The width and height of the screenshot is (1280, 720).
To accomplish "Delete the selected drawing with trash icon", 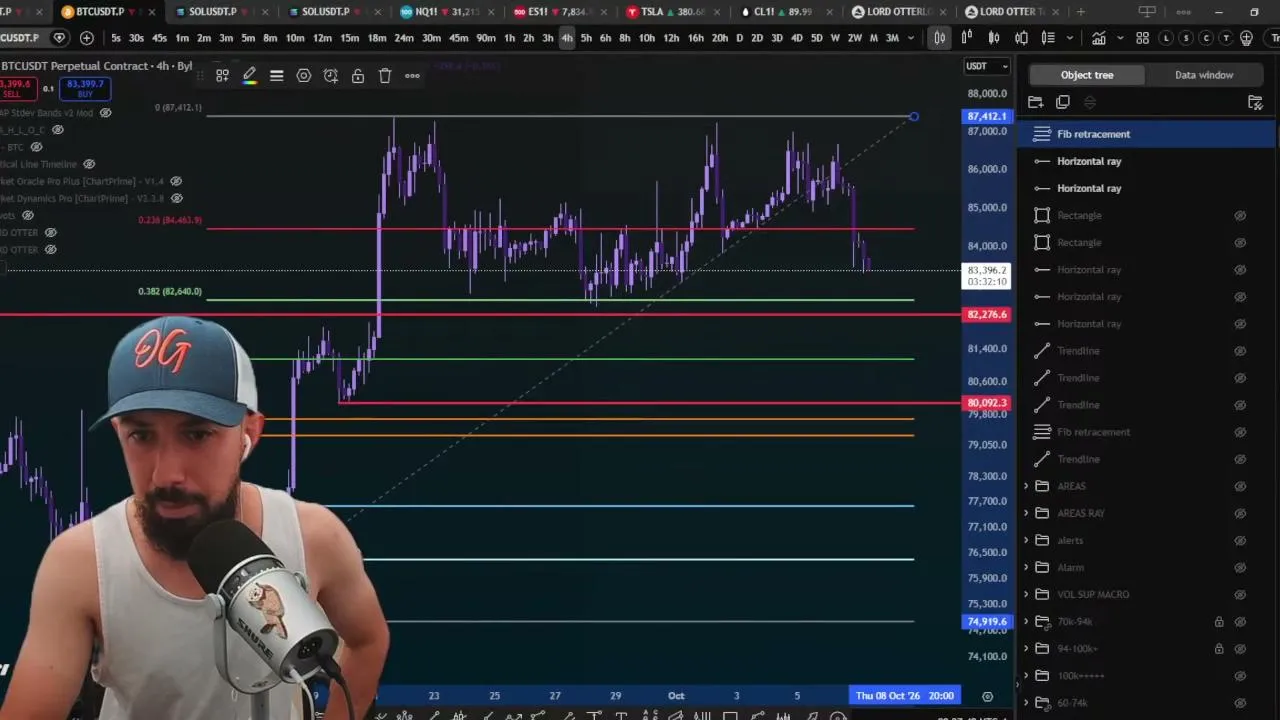I will click(385, 76).
